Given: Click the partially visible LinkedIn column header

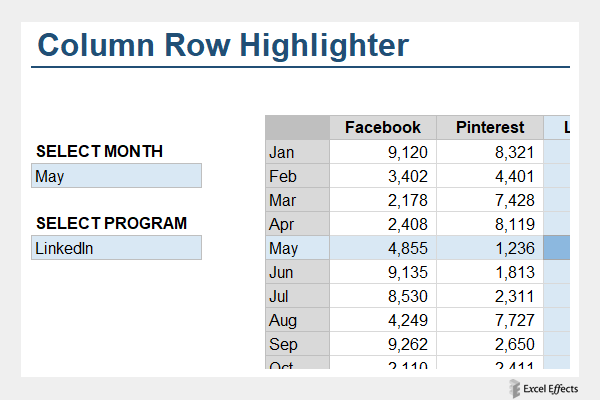Looking at the screenshot, I should pos(559,127).
